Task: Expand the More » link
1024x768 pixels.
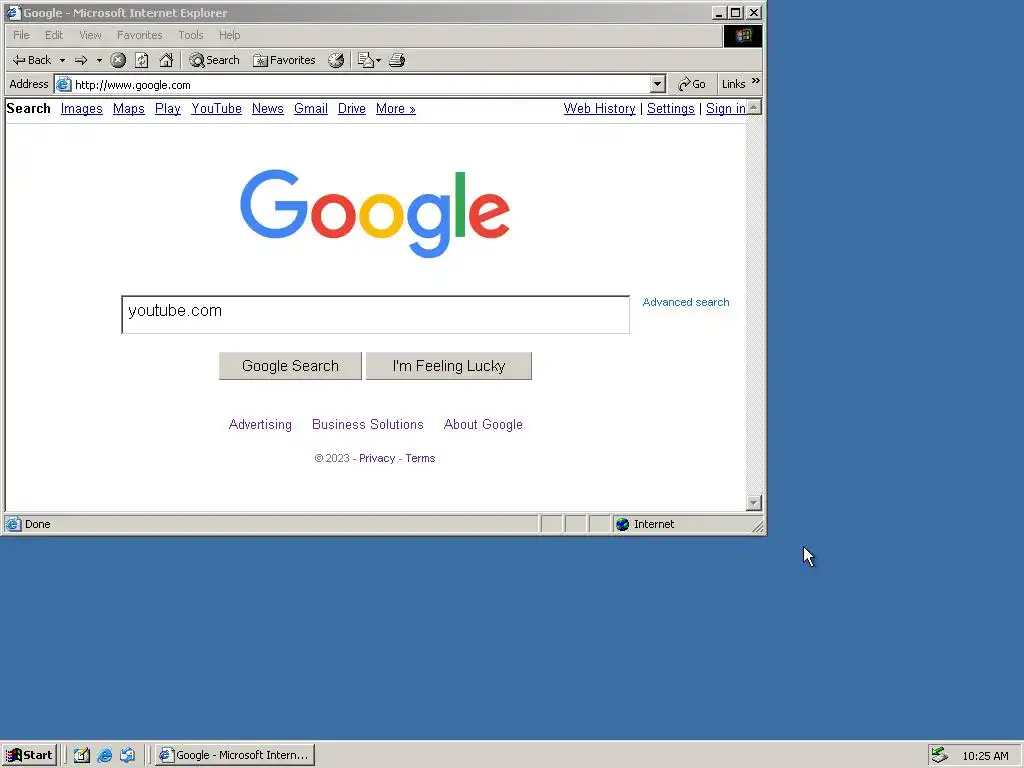Action: click(396, 109)
